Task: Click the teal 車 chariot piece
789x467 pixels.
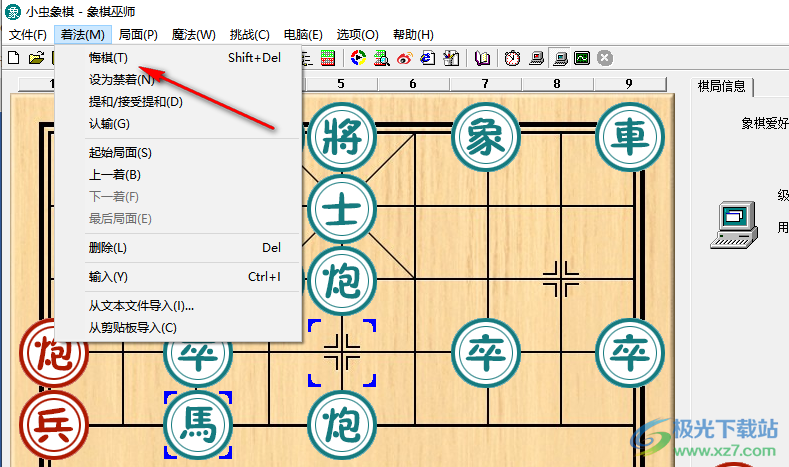Action: [630, 137]
